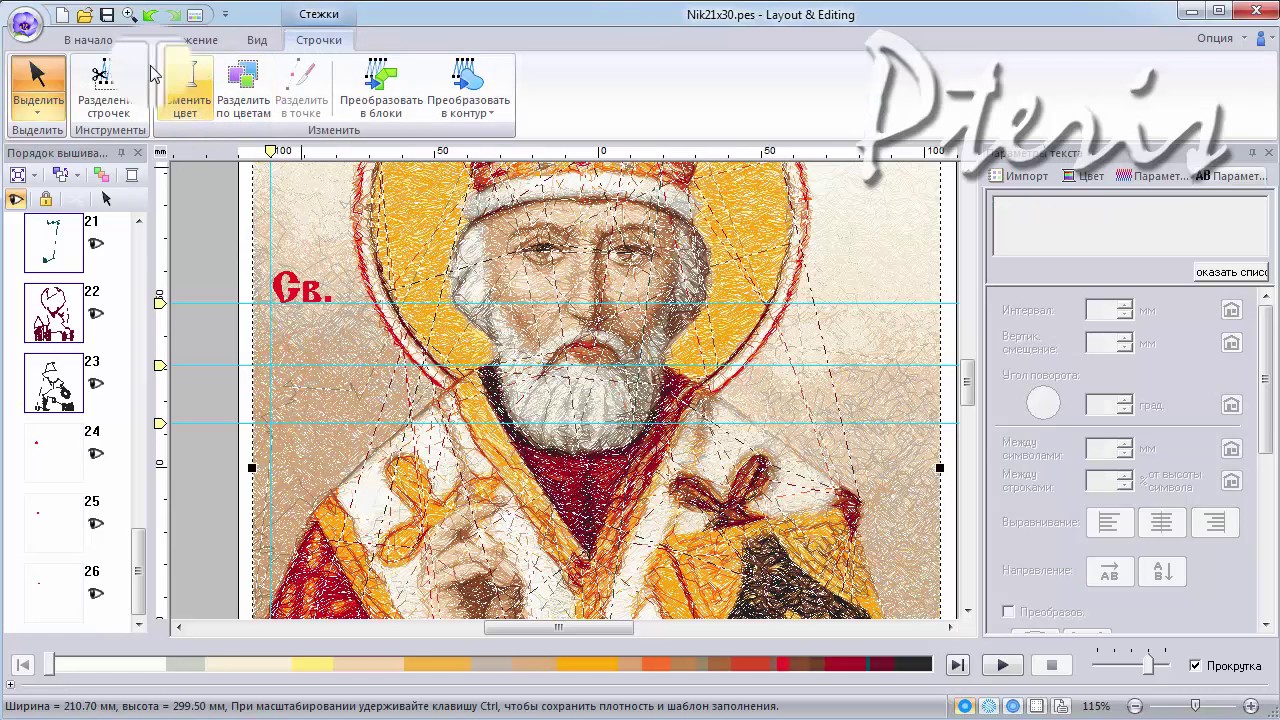Click the grid display icon in status bar

coord(1038,706)
